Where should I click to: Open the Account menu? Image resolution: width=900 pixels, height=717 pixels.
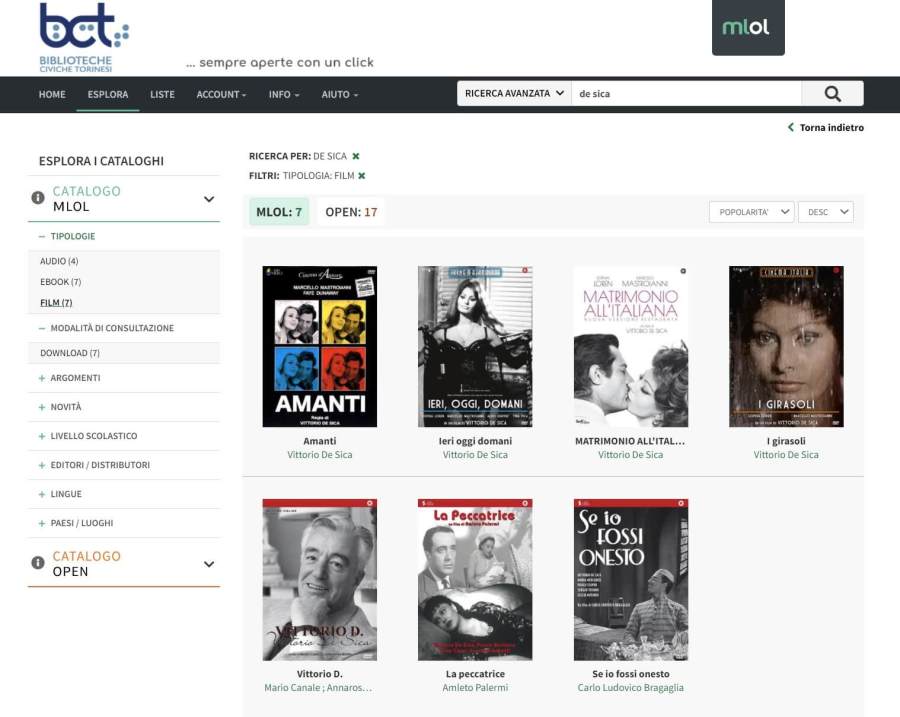(221, 95)
